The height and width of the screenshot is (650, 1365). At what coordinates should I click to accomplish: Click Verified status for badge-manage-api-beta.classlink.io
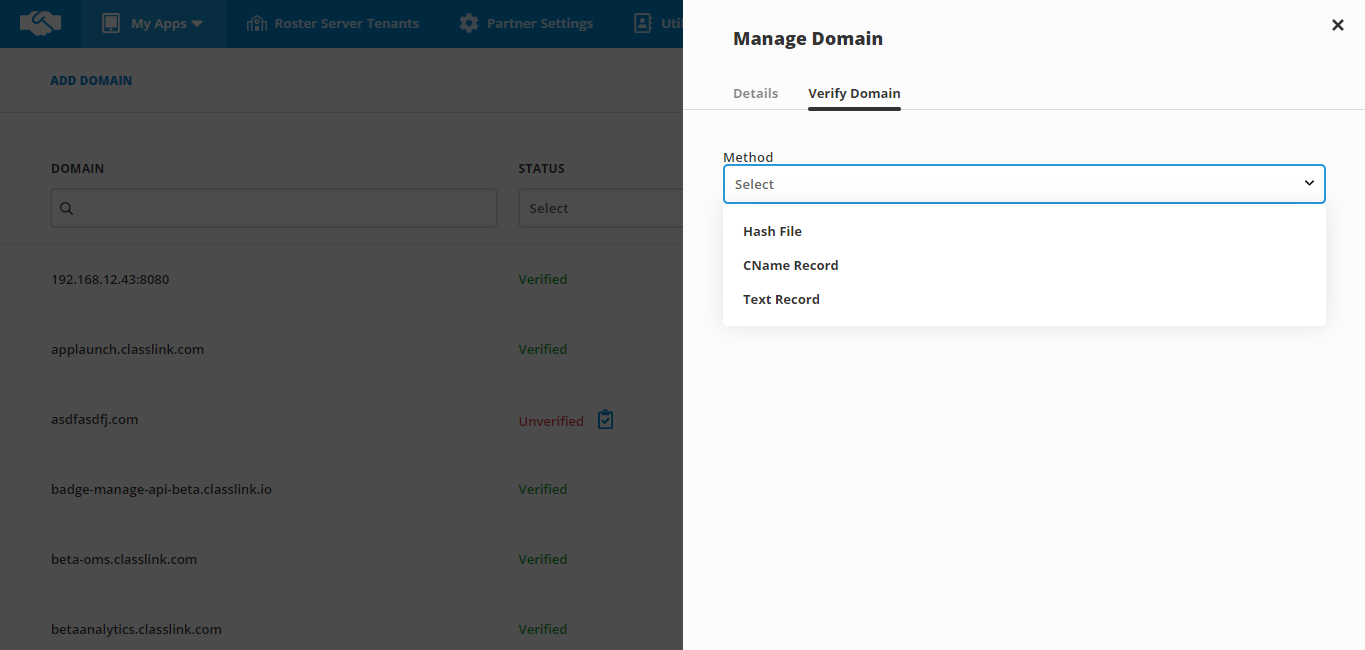[543, 489]
